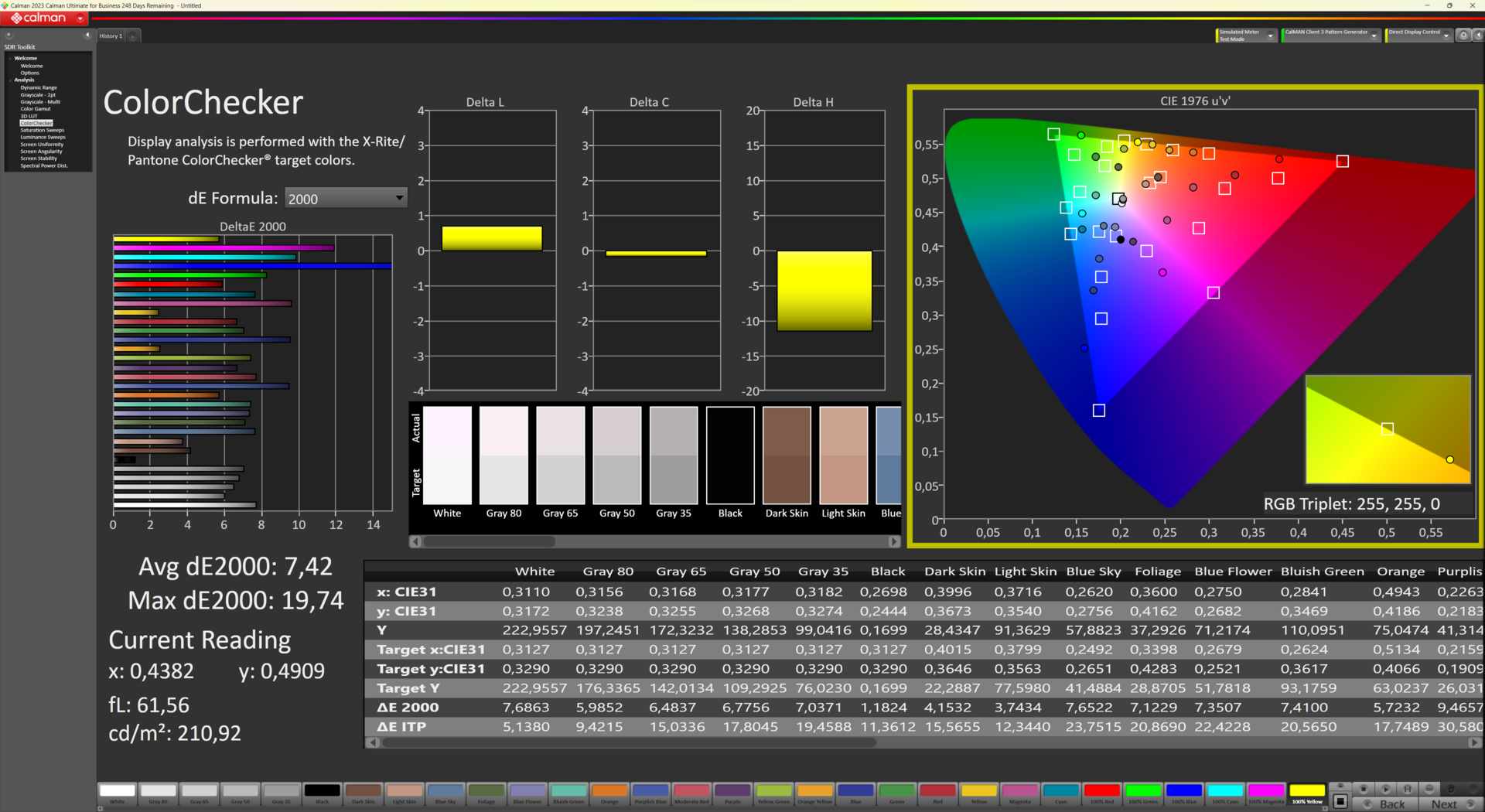Image resolution: width=1485 pixels, height=812 pixels.
Task: Click the data table horizontal scrollbar
Action: click(628, 742)
